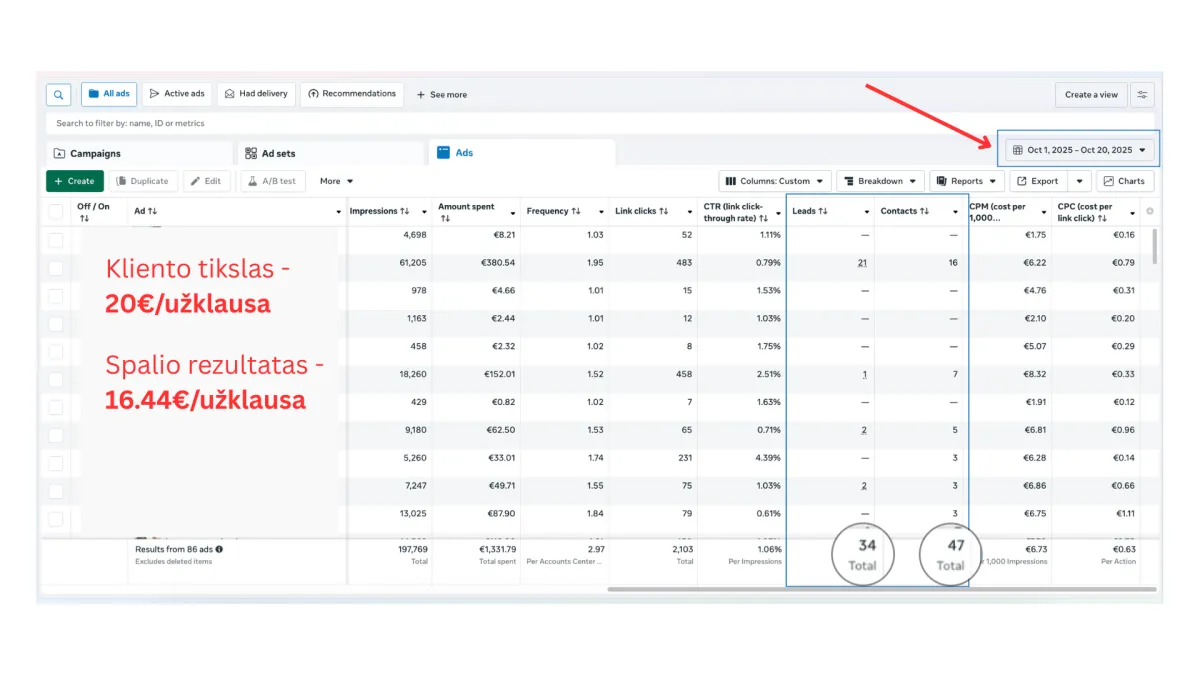Open the date range Oct 1 – Oct 20 dropdown
The height and width of the screenshot is (675, 1200).
(1080, 150)
